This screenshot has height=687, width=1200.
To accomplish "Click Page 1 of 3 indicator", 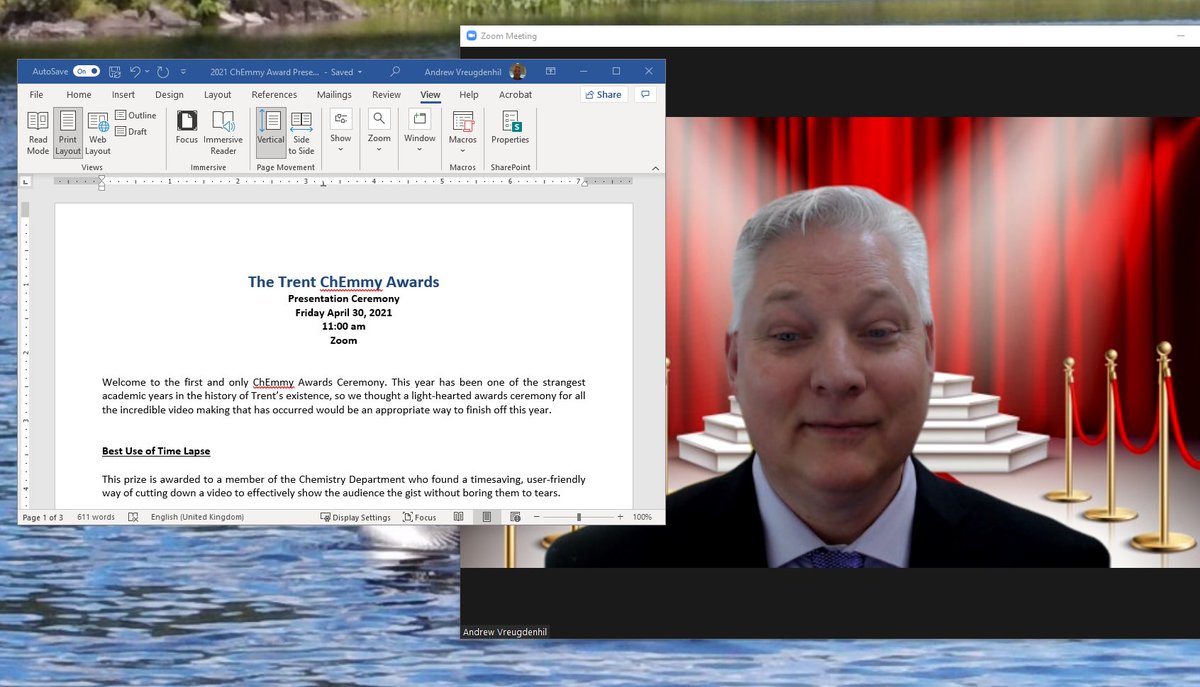I will tap(43, 517).
